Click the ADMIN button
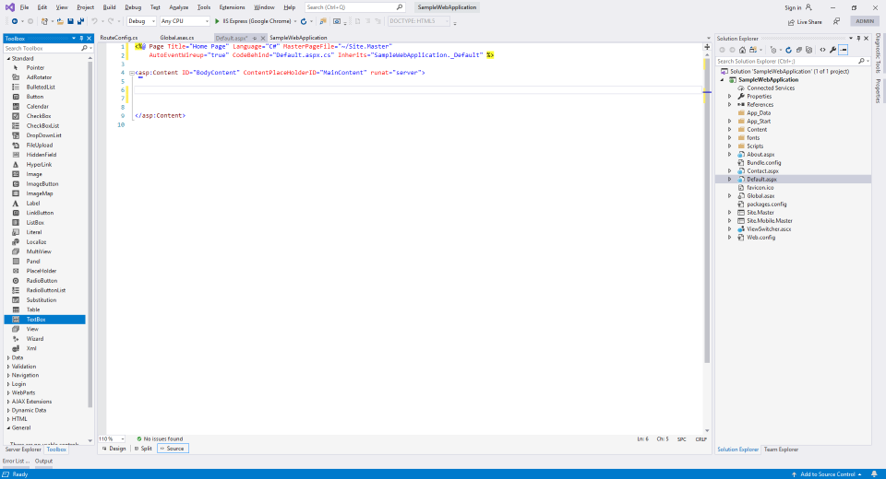This screenshot has height=479, width=886. coord(865,21)
